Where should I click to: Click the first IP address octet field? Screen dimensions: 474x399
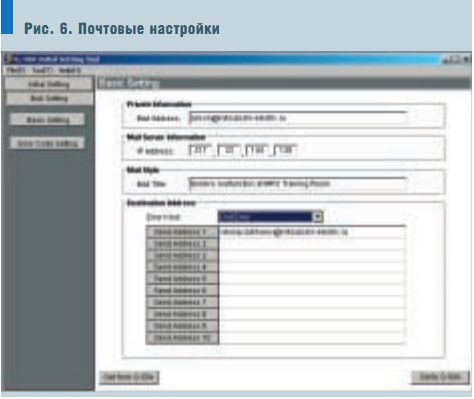coord(201,151)
